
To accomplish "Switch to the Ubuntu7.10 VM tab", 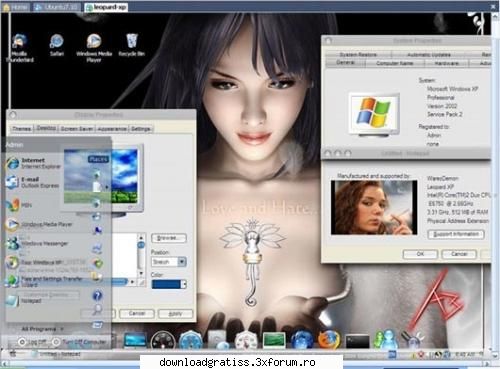I will tap(57, 7).
